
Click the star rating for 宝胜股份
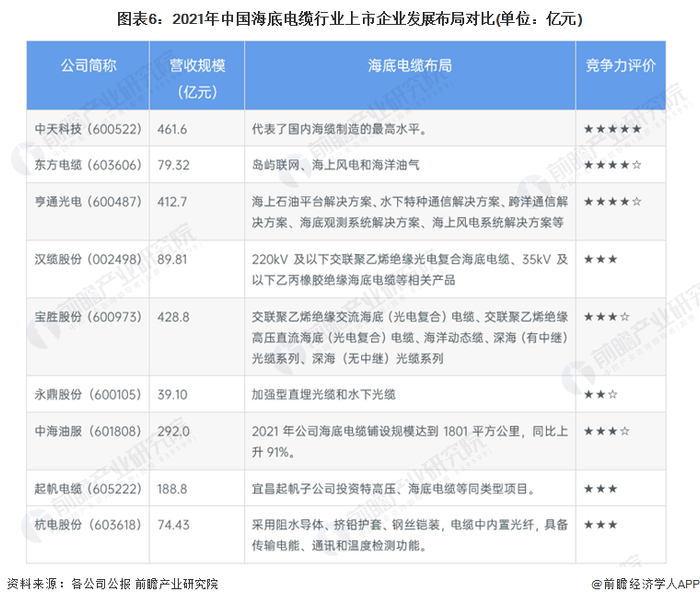[607, 317]
